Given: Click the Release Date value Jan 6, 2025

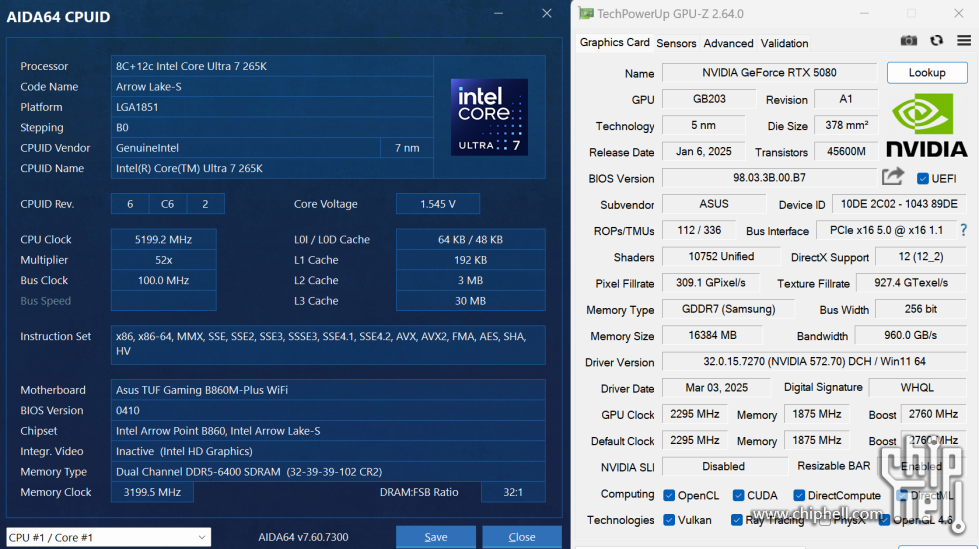Looking at the screenshot, I should (704, 151).
